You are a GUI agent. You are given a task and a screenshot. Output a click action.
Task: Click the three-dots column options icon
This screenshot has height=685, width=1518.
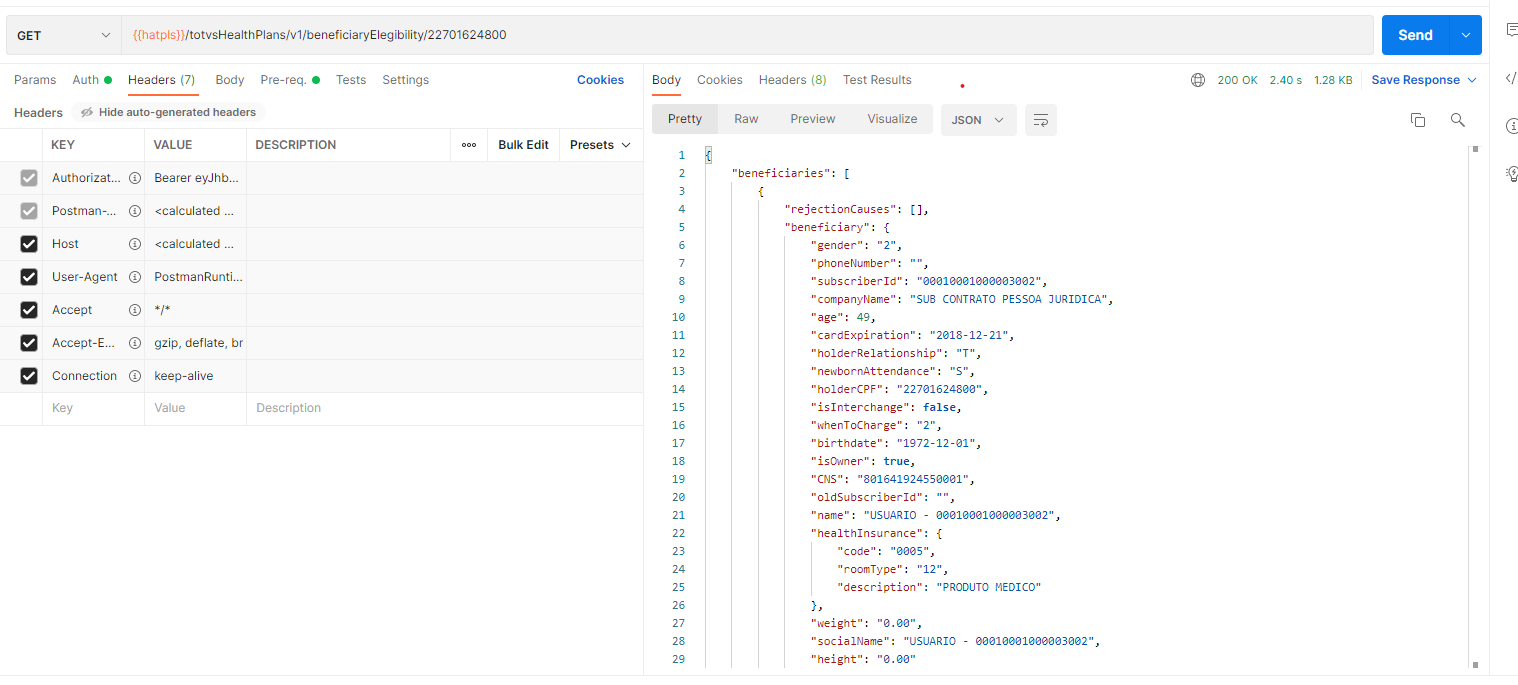pyautogui.click(x=468, y=145)
